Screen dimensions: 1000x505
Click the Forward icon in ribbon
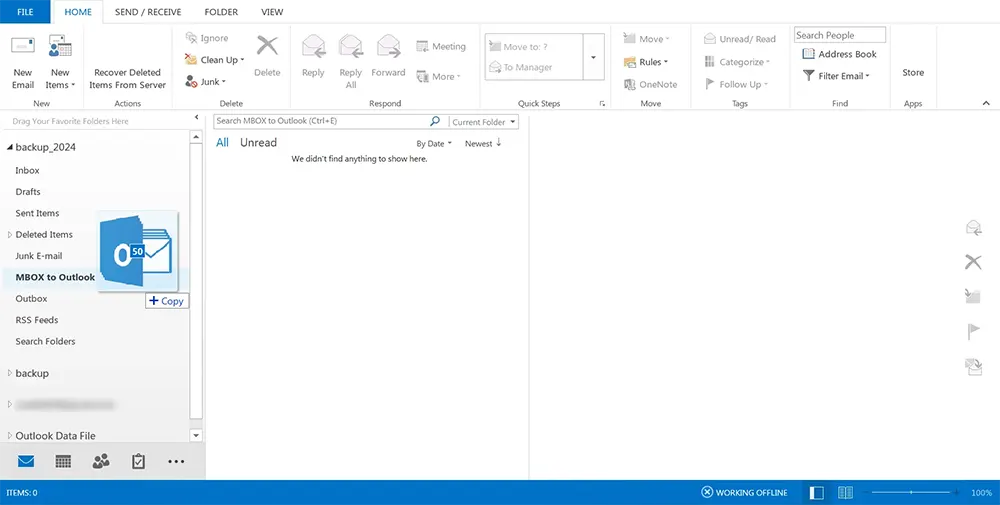(388, 47)
